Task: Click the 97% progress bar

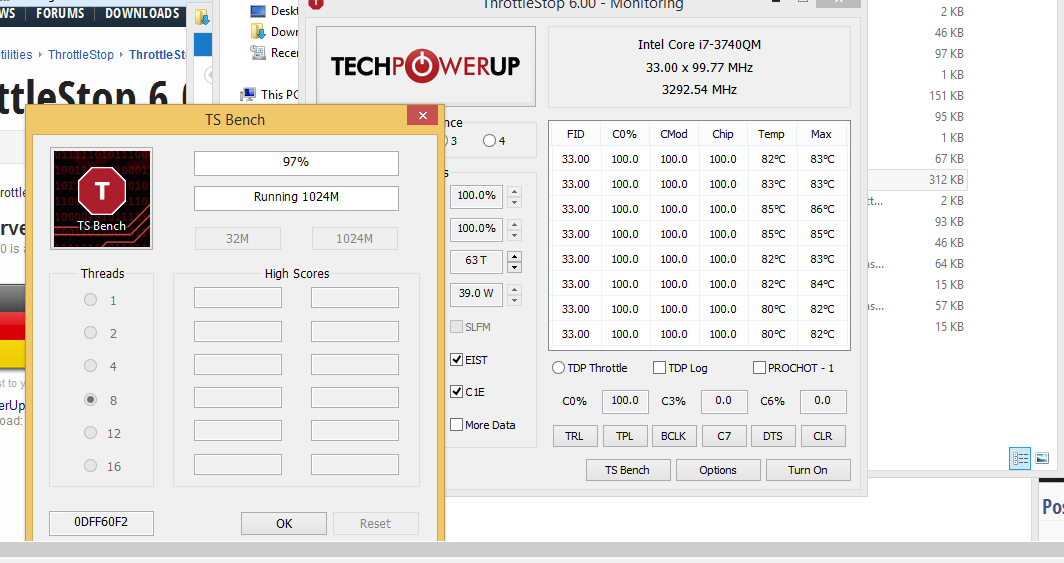Action: pyautogui.click(x=296, y=163)
